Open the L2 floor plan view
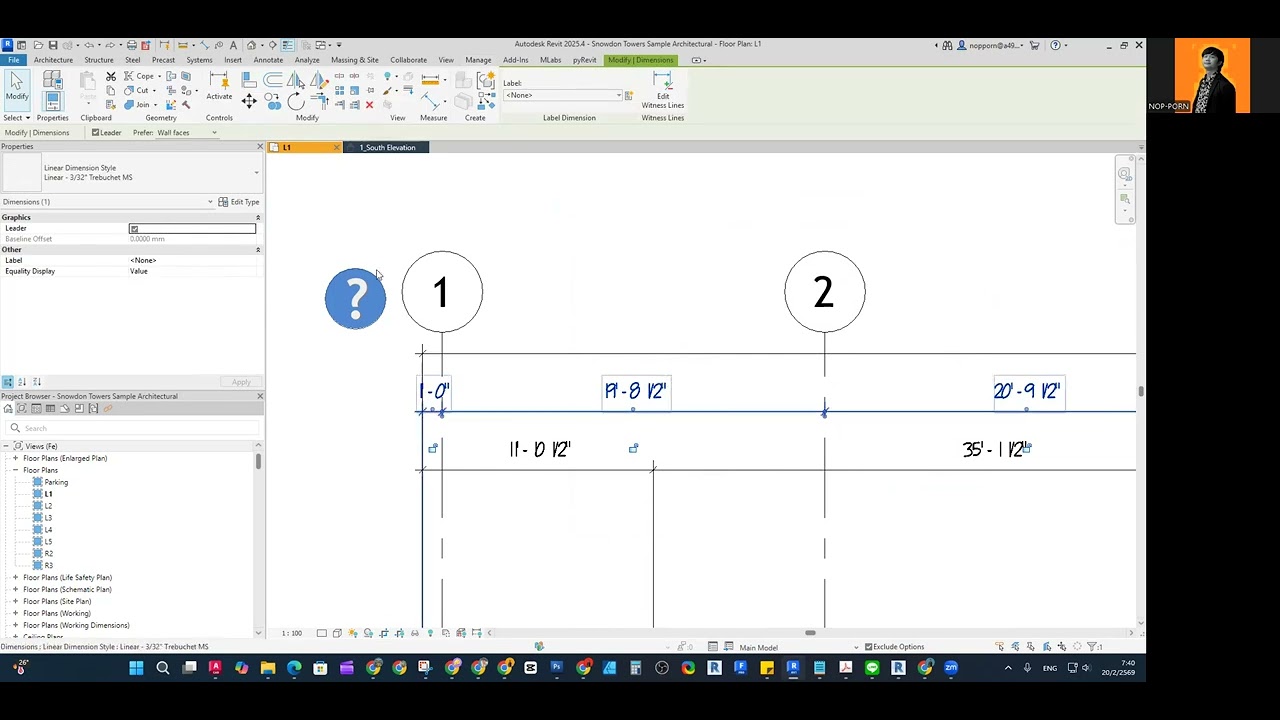The image size is (1280, 720). [x=48, y=506]
